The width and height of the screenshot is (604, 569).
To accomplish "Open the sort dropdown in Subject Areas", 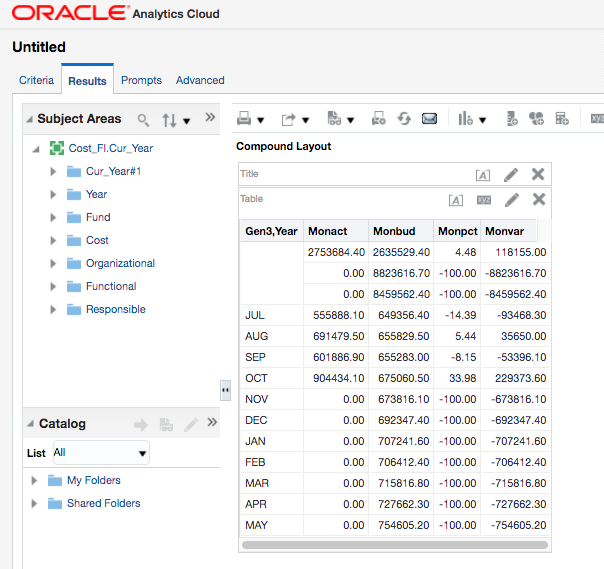I will pos(176,120).
